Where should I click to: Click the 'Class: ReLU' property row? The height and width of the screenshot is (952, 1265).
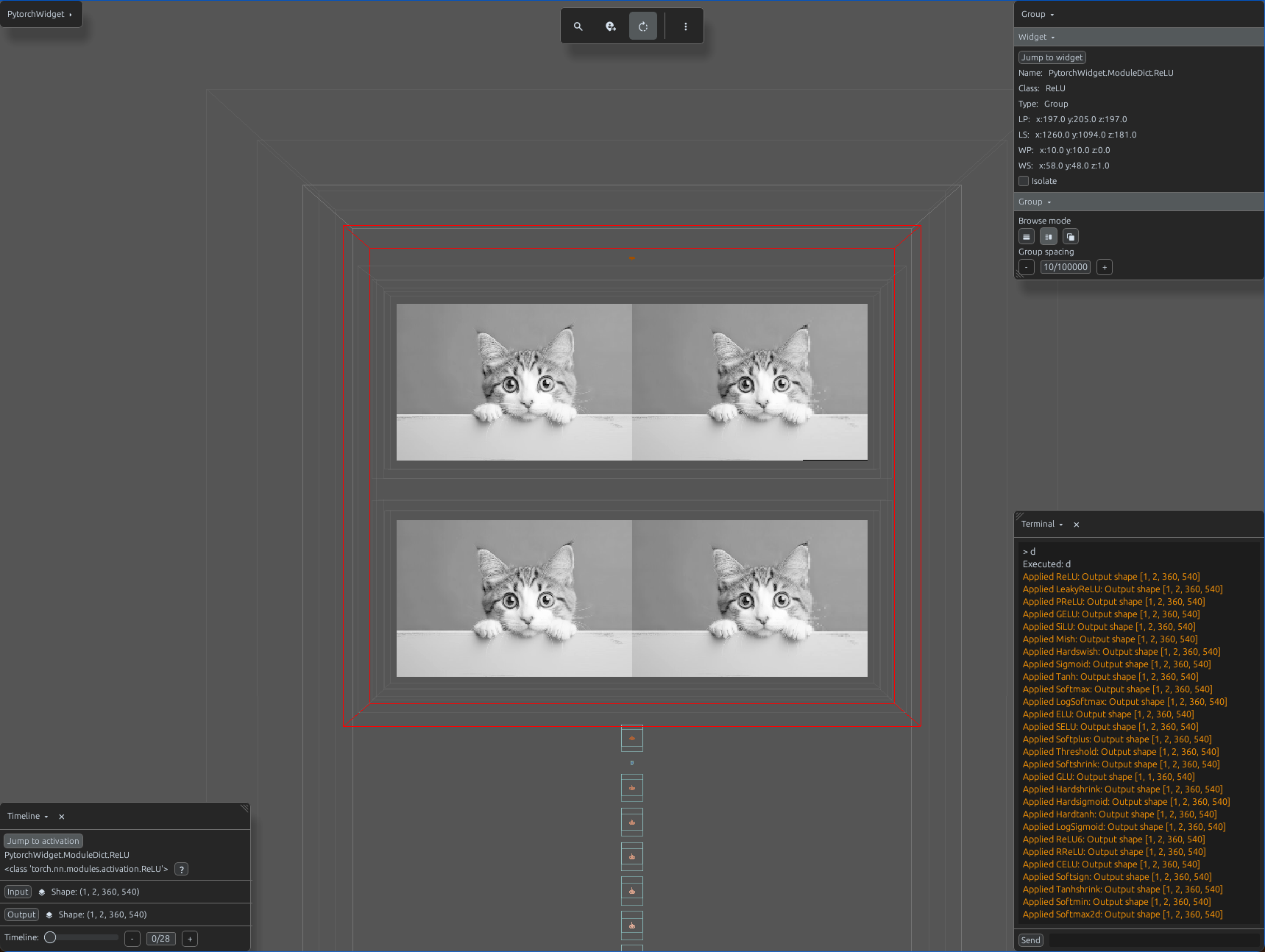tap(1042, 88)
